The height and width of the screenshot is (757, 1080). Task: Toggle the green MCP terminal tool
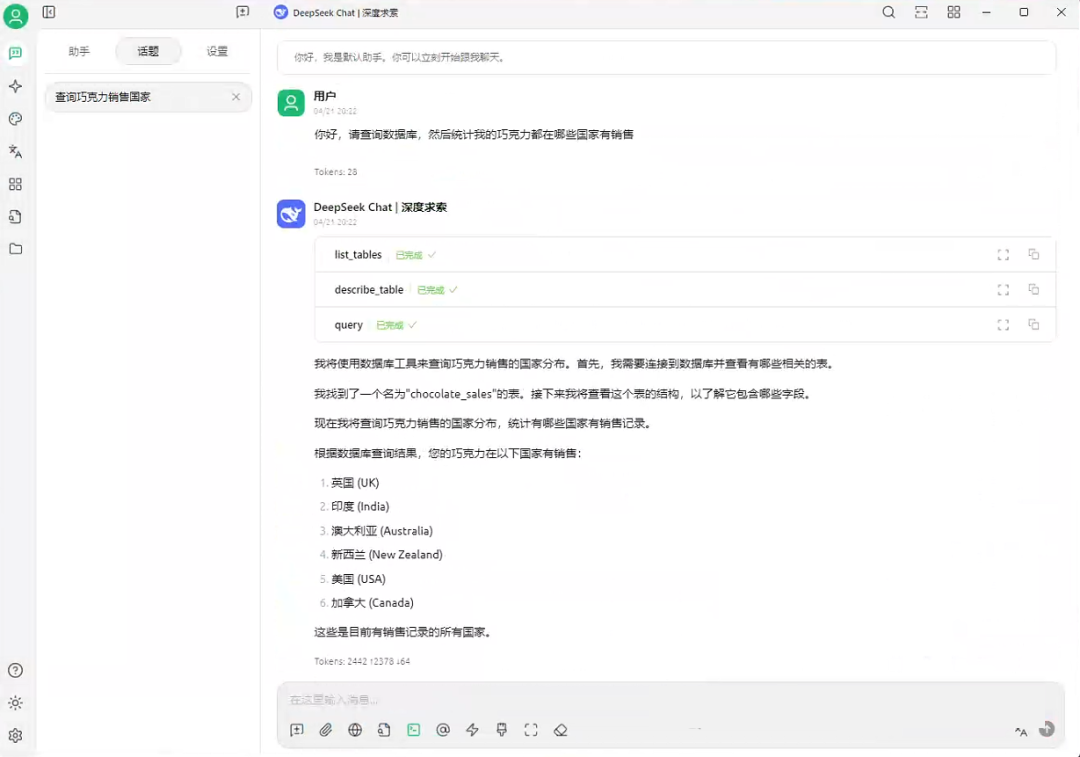(413, 730)
